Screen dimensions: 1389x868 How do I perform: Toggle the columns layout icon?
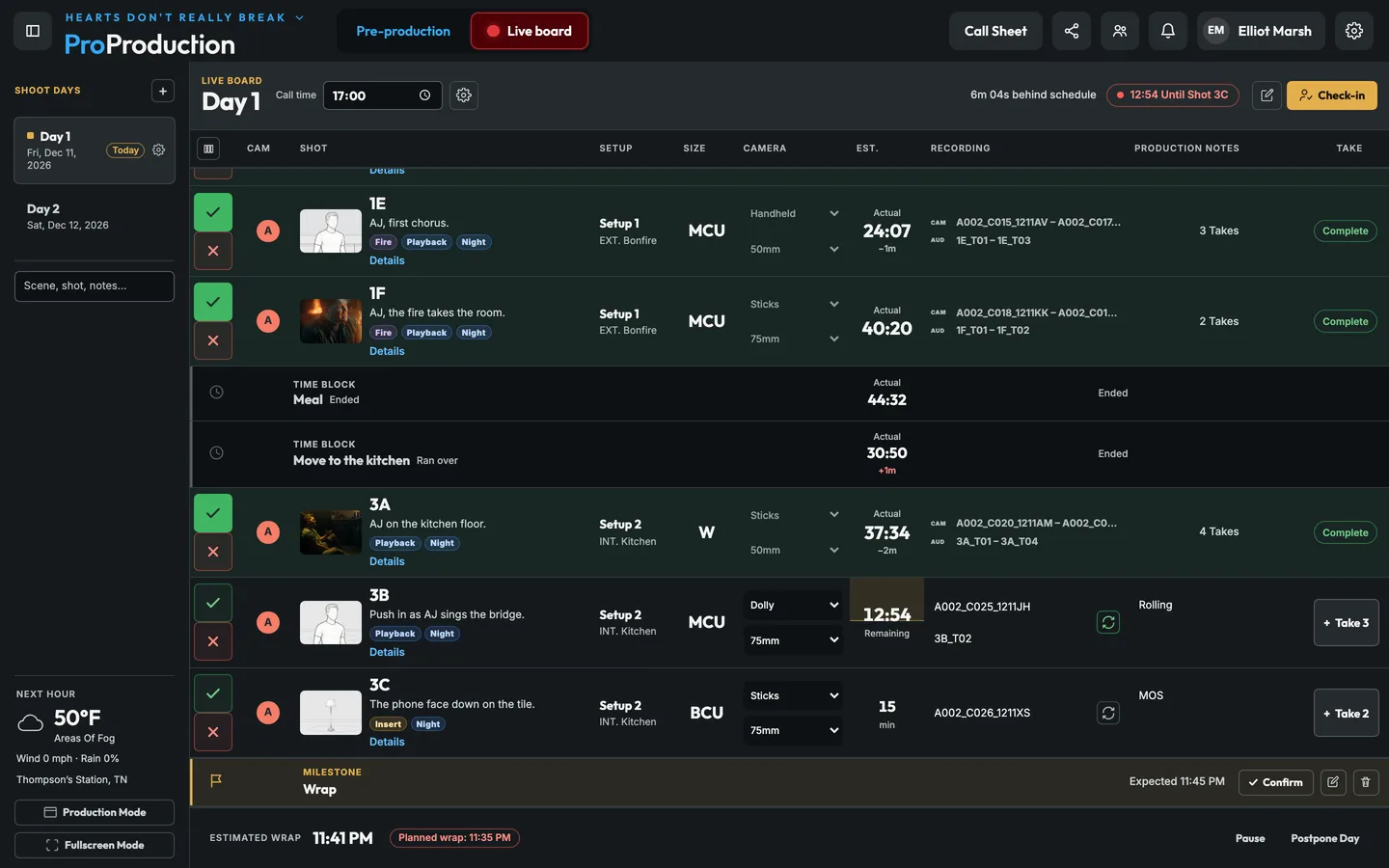click(208, 149)
